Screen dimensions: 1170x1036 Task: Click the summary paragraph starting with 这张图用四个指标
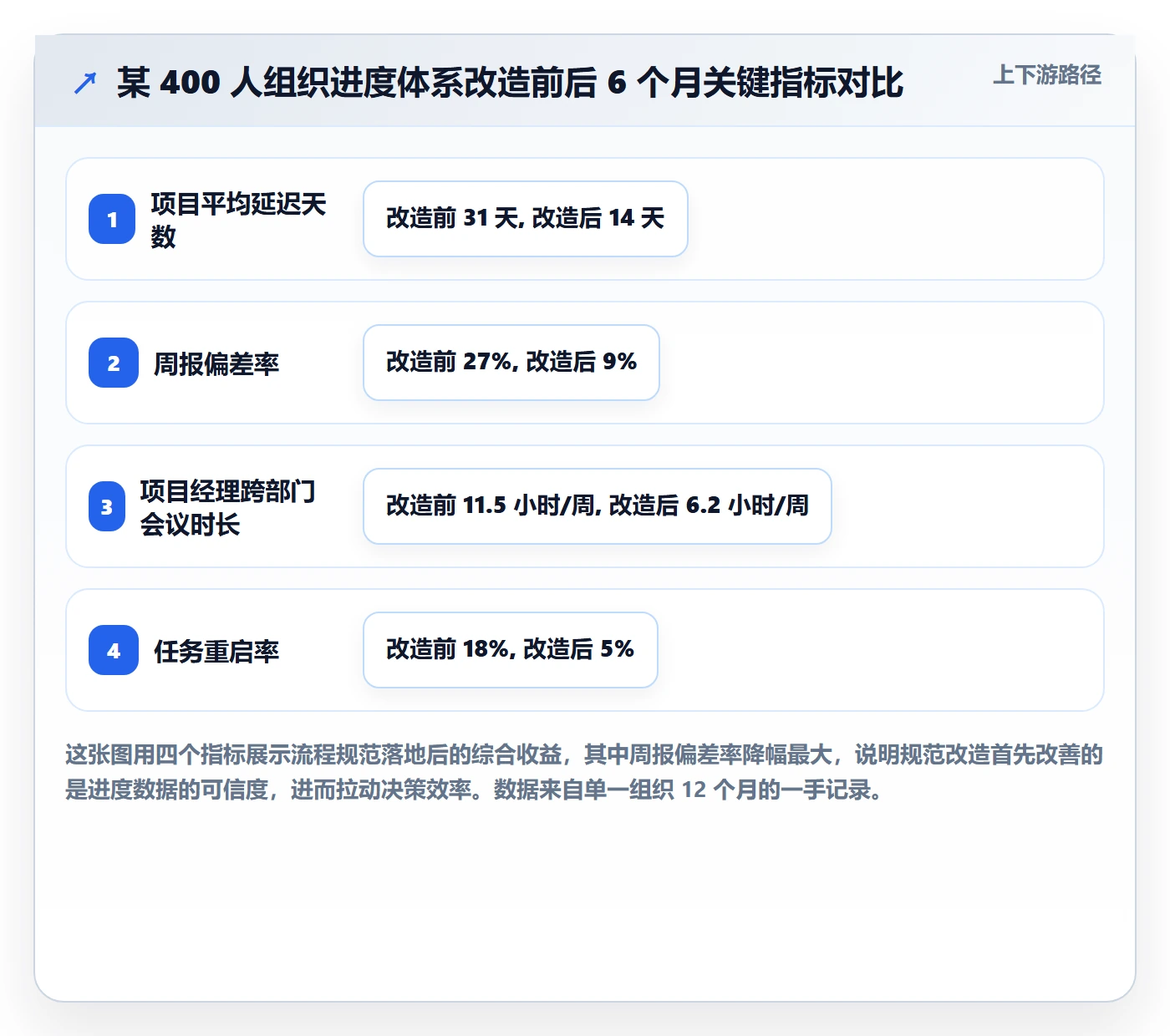point(584,772)
